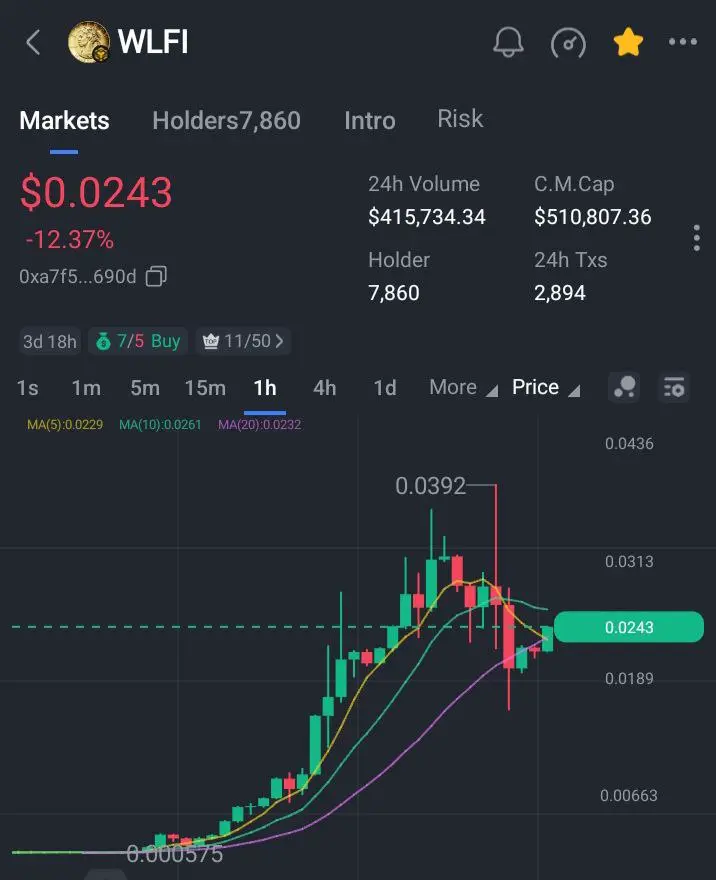Image resolution: width=716 pixels, height=880 pixels.
Task: Select the 4h timeframe
Action: tap(324, 387)
